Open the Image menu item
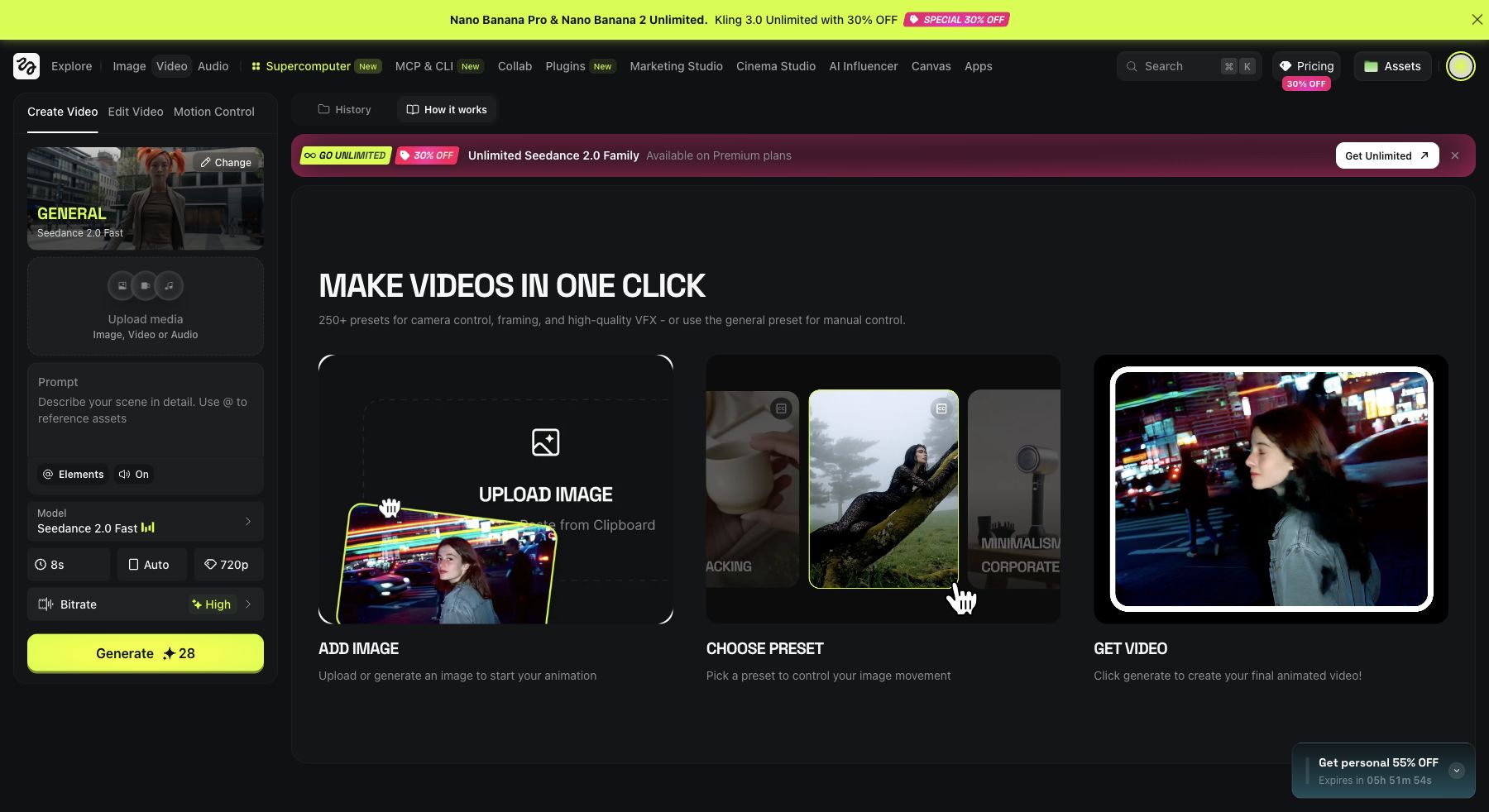The width and height of the screenshot is (1489, 812). point(129,66)
